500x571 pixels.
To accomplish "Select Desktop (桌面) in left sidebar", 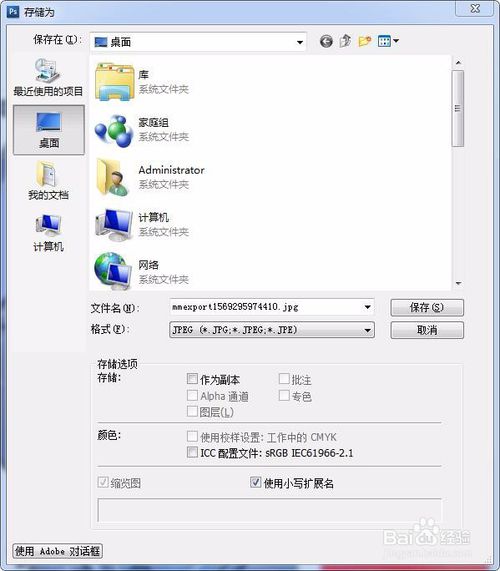I will (49, 130).
